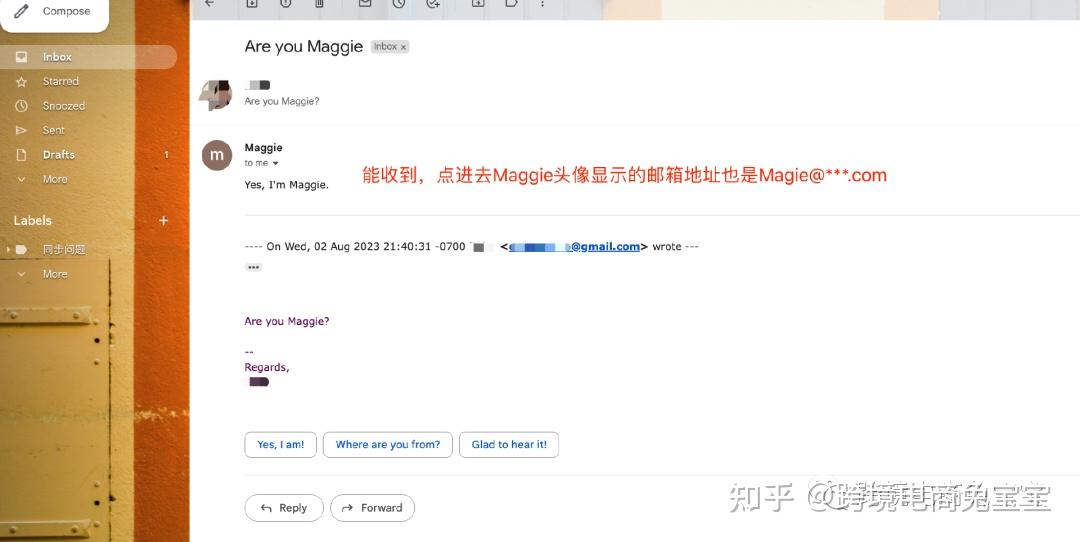
Task: Archive this conversation
Action: point(251,4)
